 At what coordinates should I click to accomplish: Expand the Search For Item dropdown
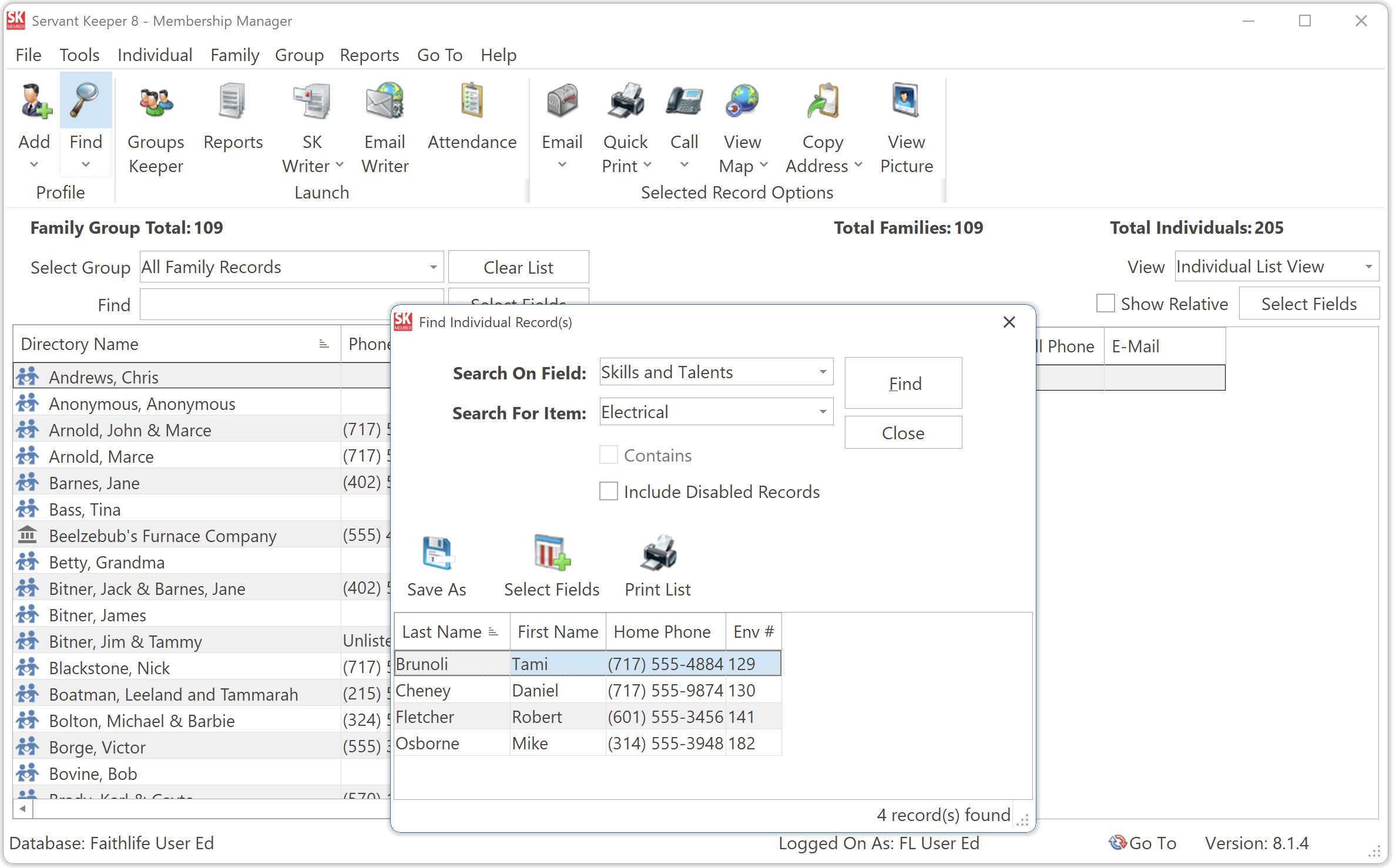[822, 412]
